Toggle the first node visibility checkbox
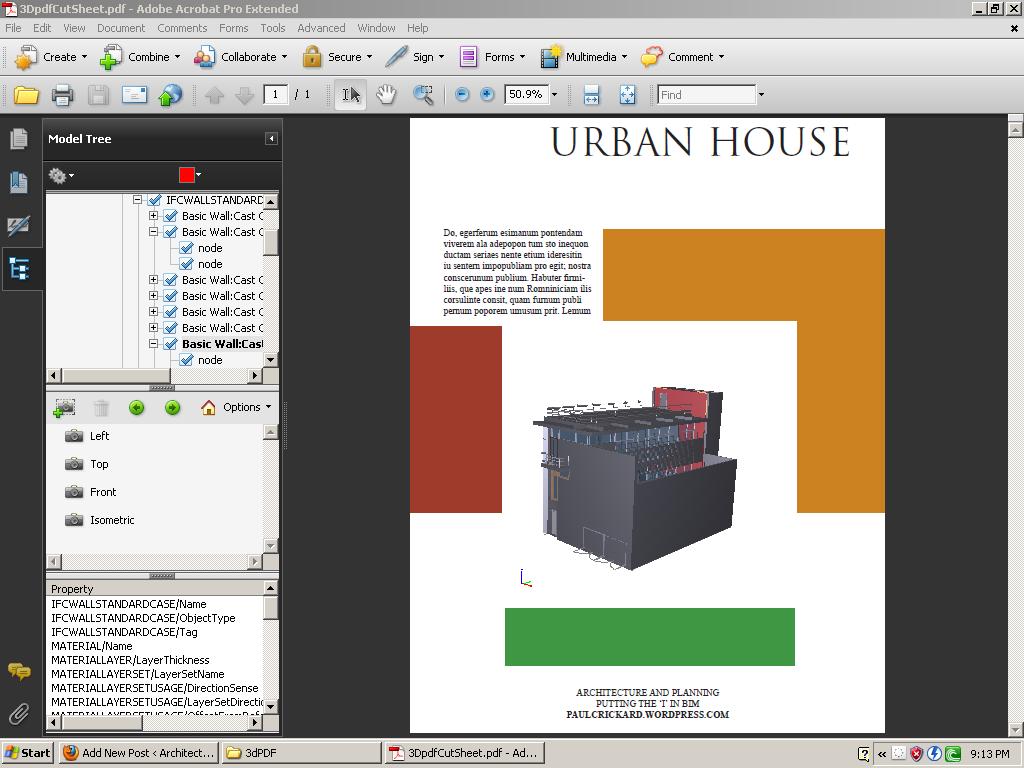Screen dimensions: 1024x768 pyautogui.click(x=187, y=248)
